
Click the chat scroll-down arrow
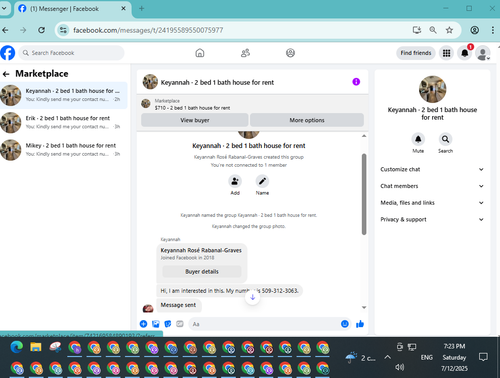click(x=364, y=307)
